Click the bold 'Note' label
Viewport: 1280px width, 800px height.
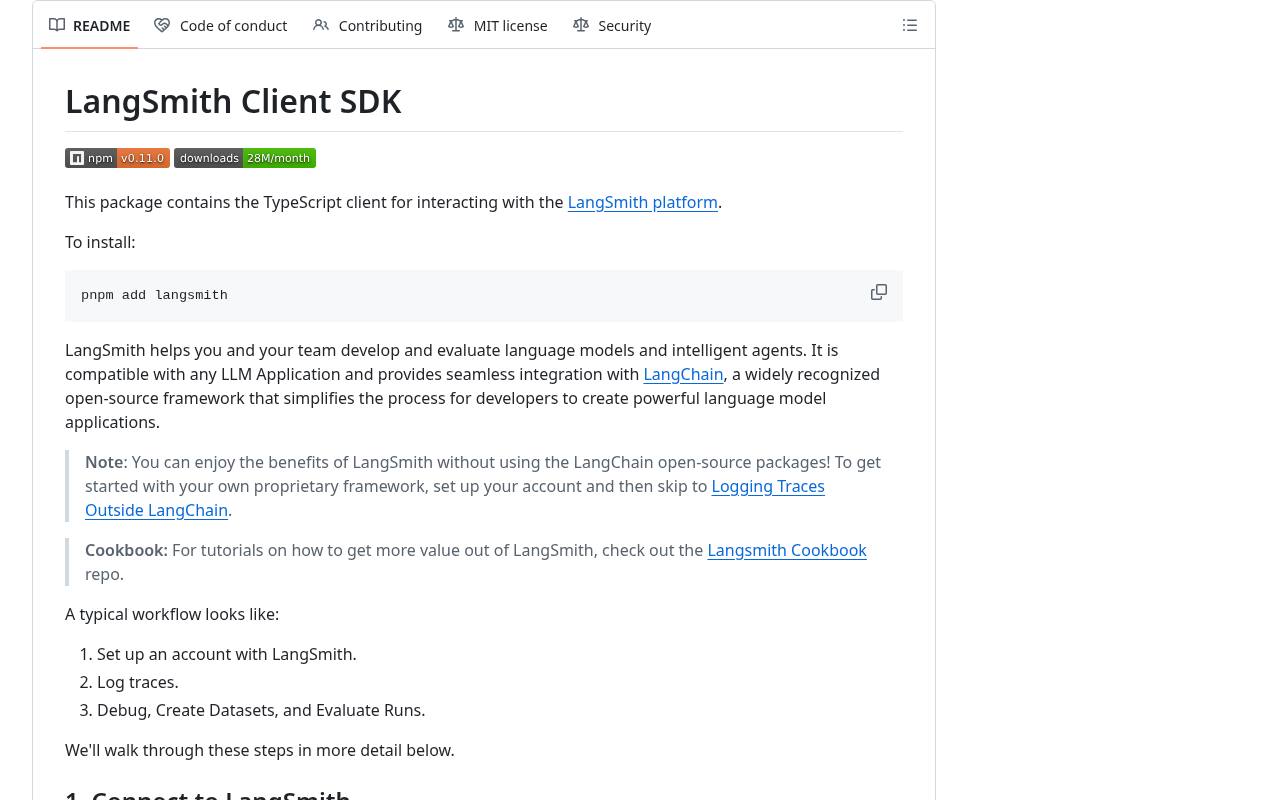point(104,462)
